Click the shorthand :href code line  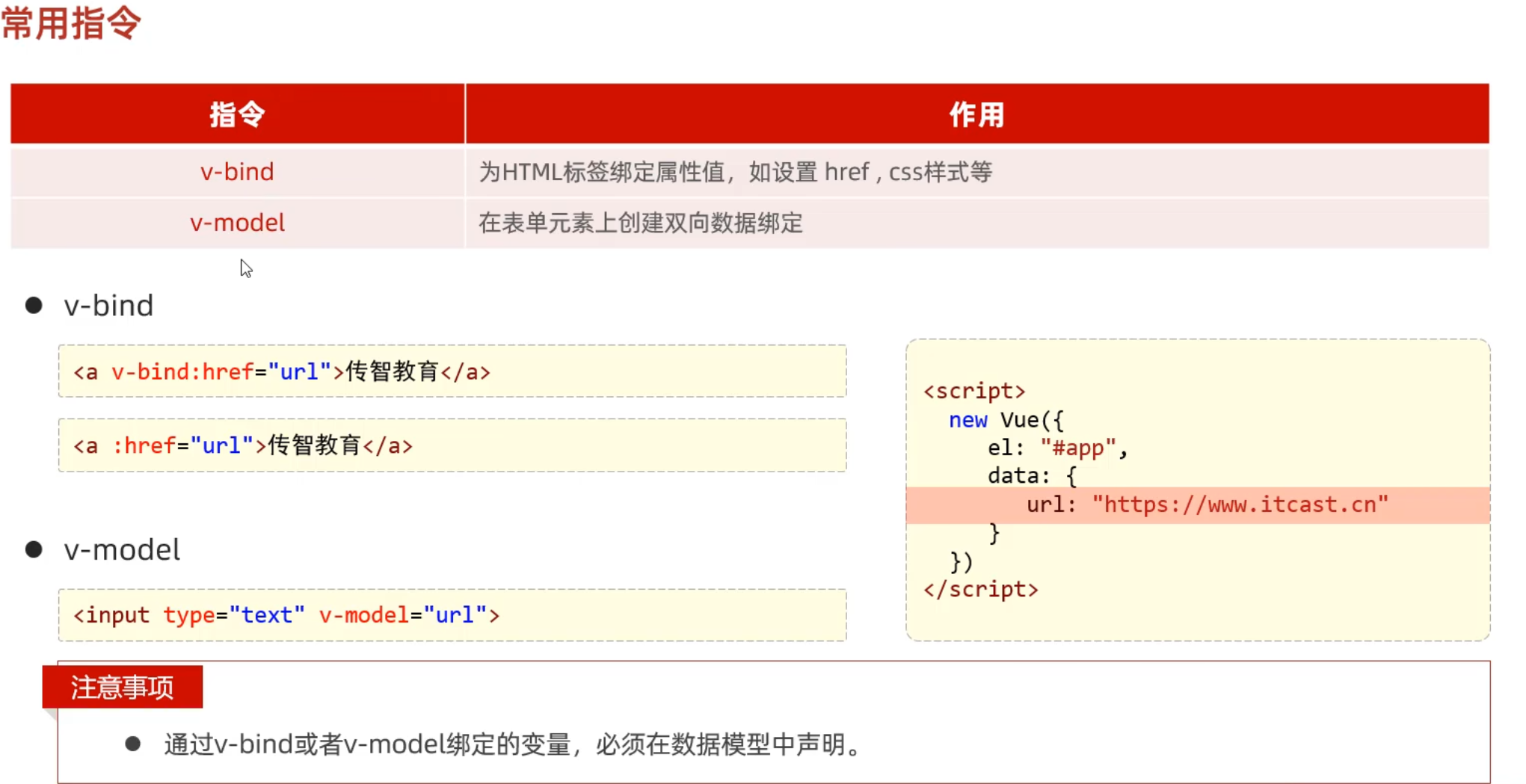pos(452,445)
